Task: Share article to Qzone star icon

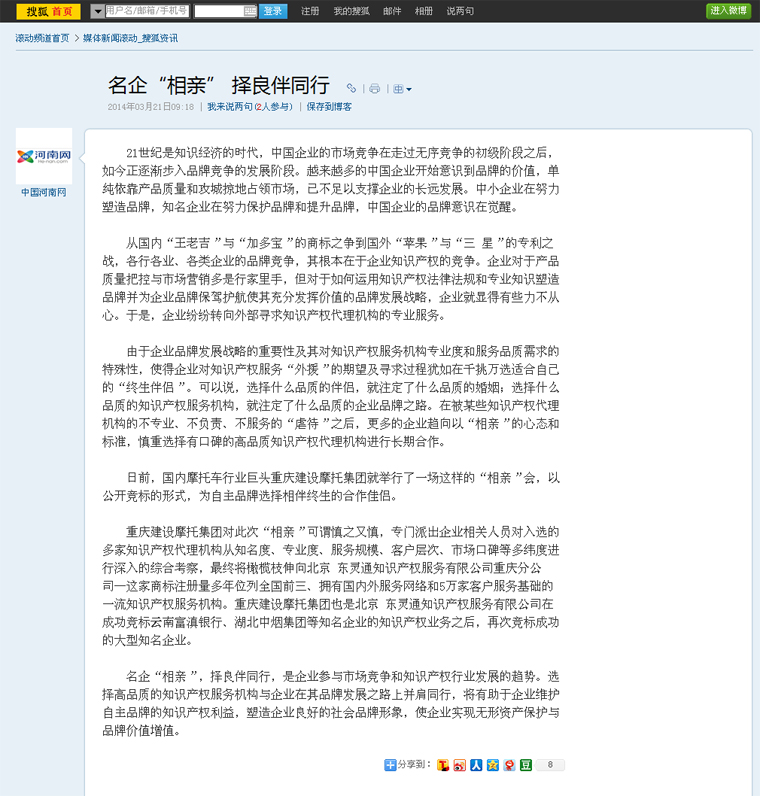Action: [492, 765]
